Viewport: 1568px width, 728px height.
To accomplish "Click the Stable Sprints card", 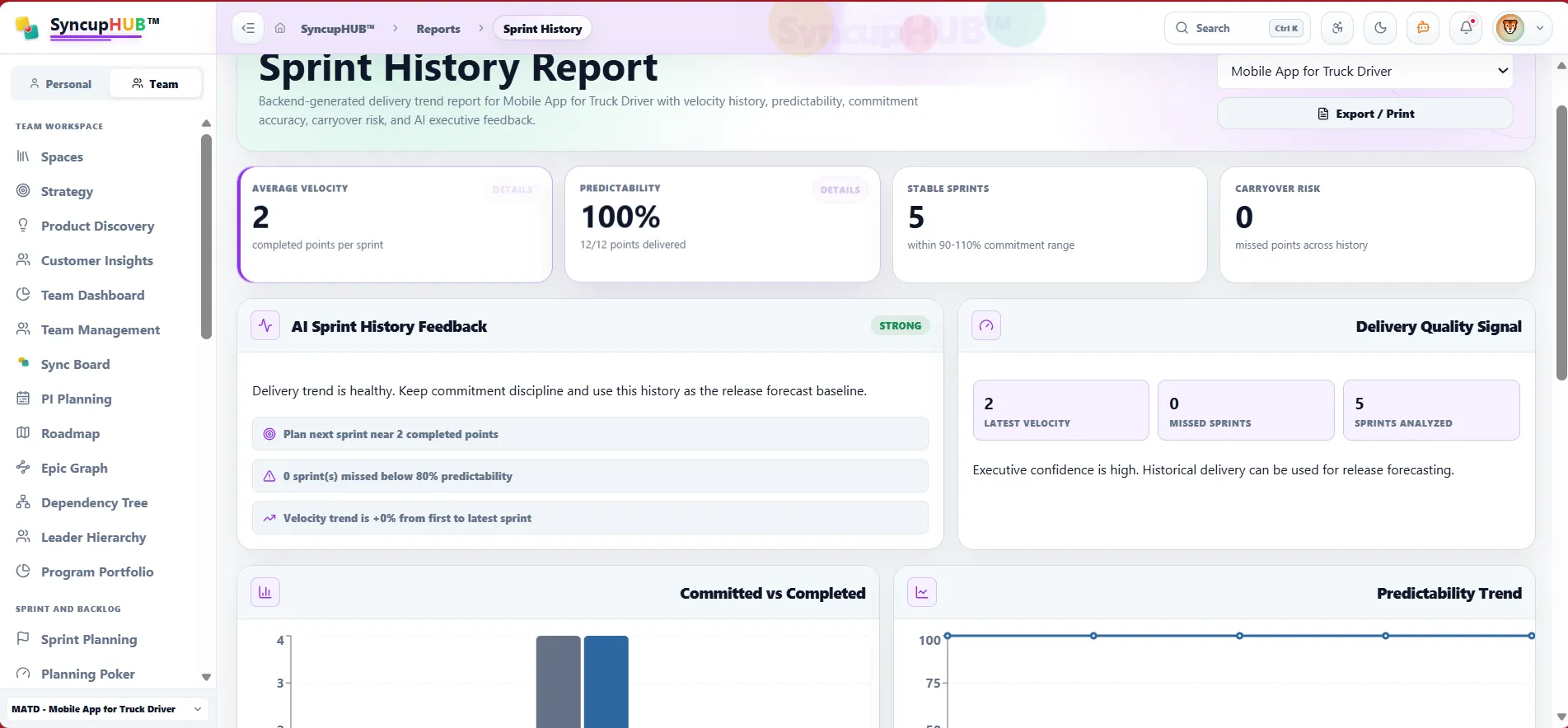I will 1050,225.
